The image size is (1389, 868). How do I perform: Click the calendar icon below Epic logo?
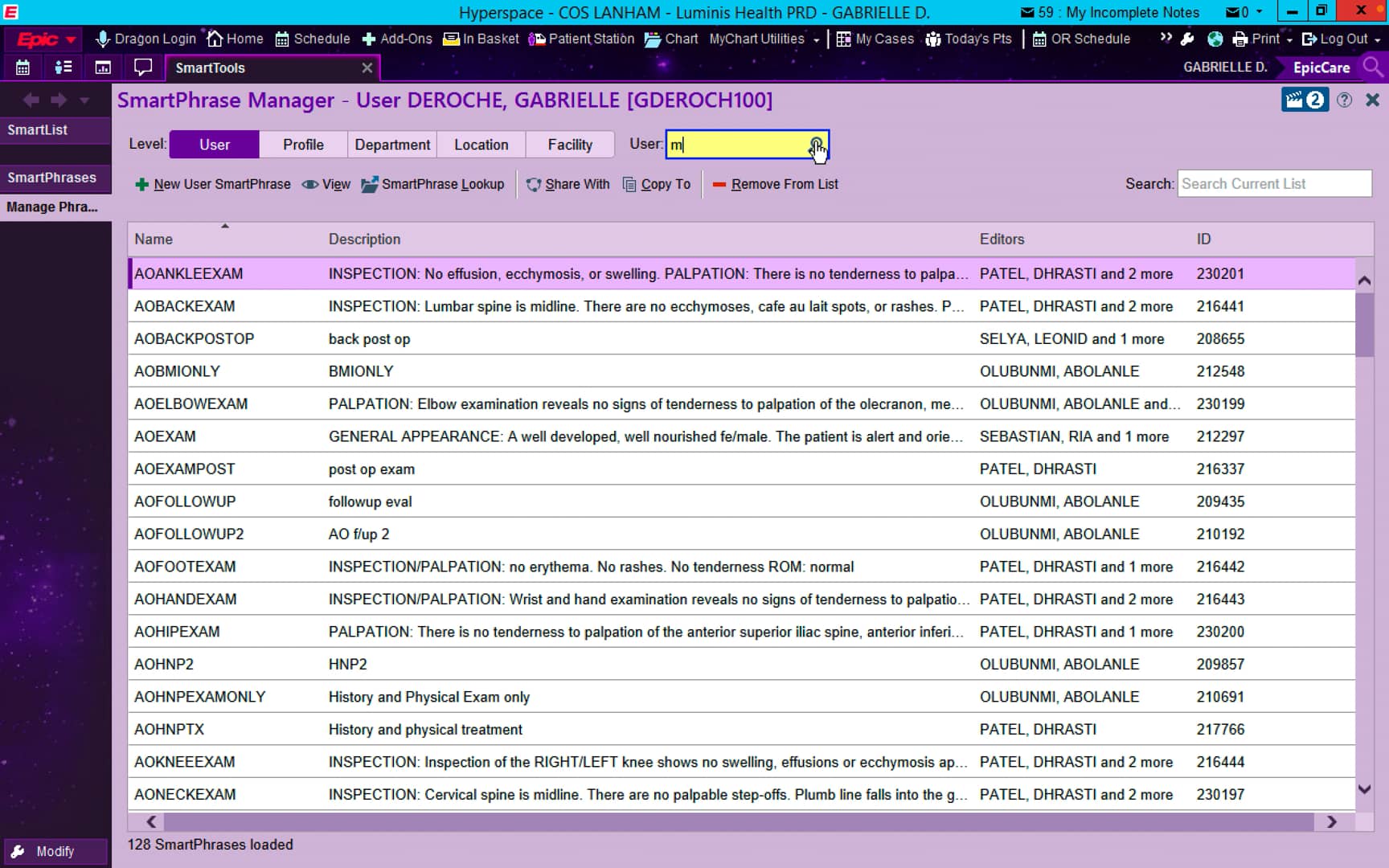[x=23, y=68]
